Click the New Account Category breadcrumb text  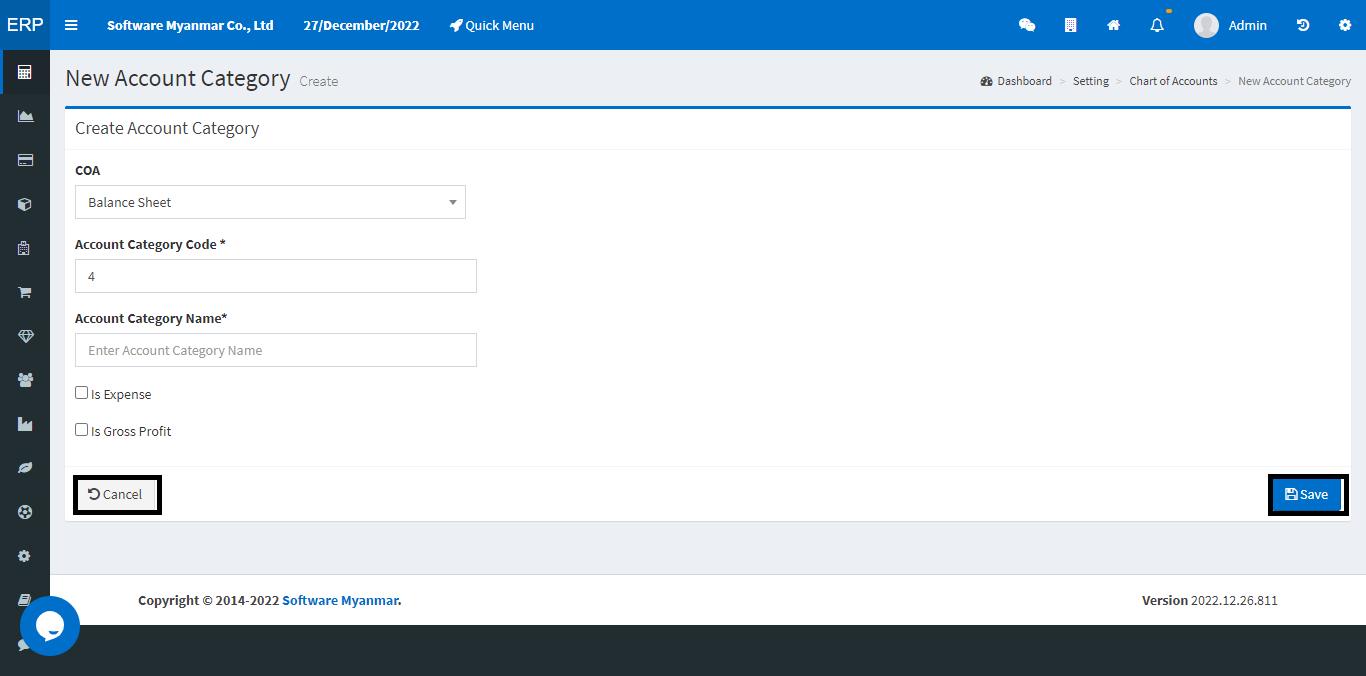1294,81
